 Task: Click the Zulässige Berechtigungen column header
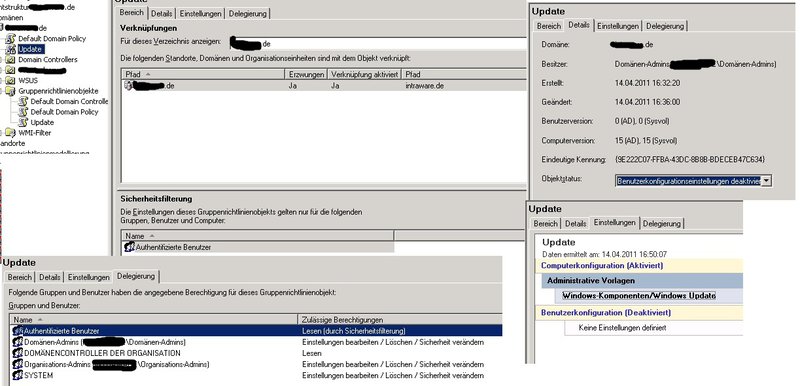pyautogui.click(x=400, y=320)
